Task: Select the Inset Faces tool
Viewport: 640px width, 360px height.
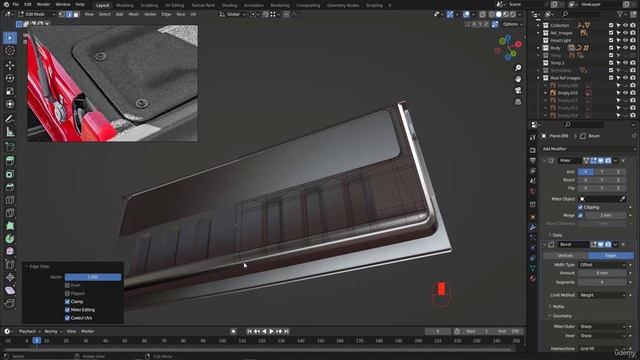Action: [x=10, y=174]
